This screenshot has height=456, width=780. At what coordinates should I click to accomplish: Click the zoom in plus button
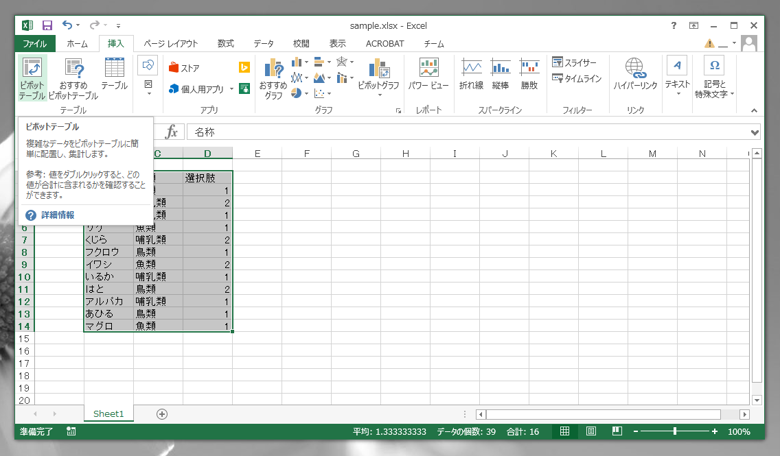pos(715,432)
